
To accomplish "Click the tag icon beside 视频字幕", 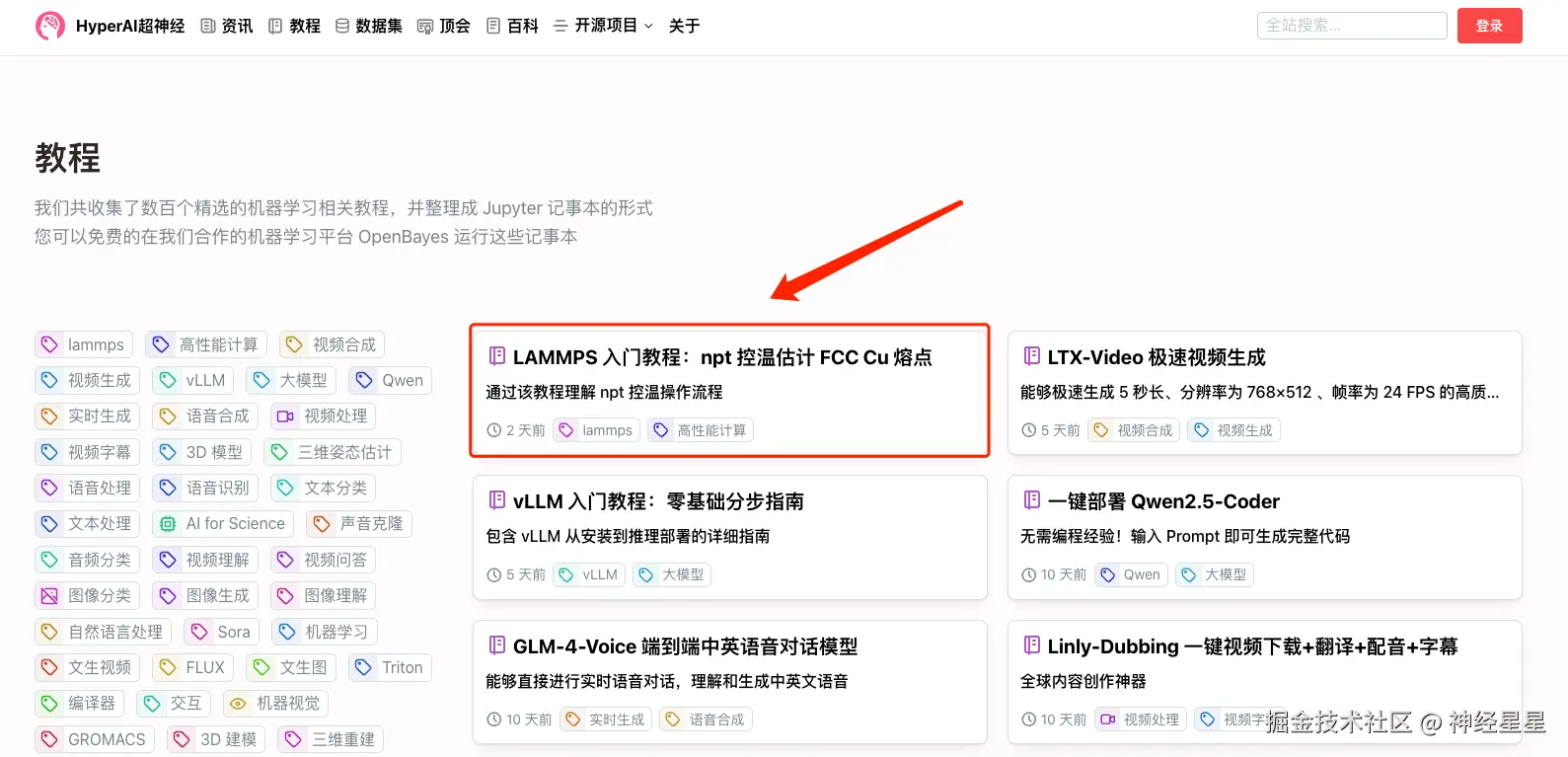I will click(x=49, y=452).
